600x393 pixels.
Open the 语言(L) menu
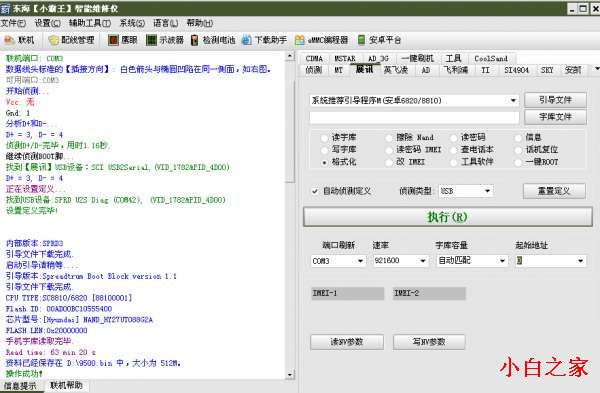click(x=166, y=23)
